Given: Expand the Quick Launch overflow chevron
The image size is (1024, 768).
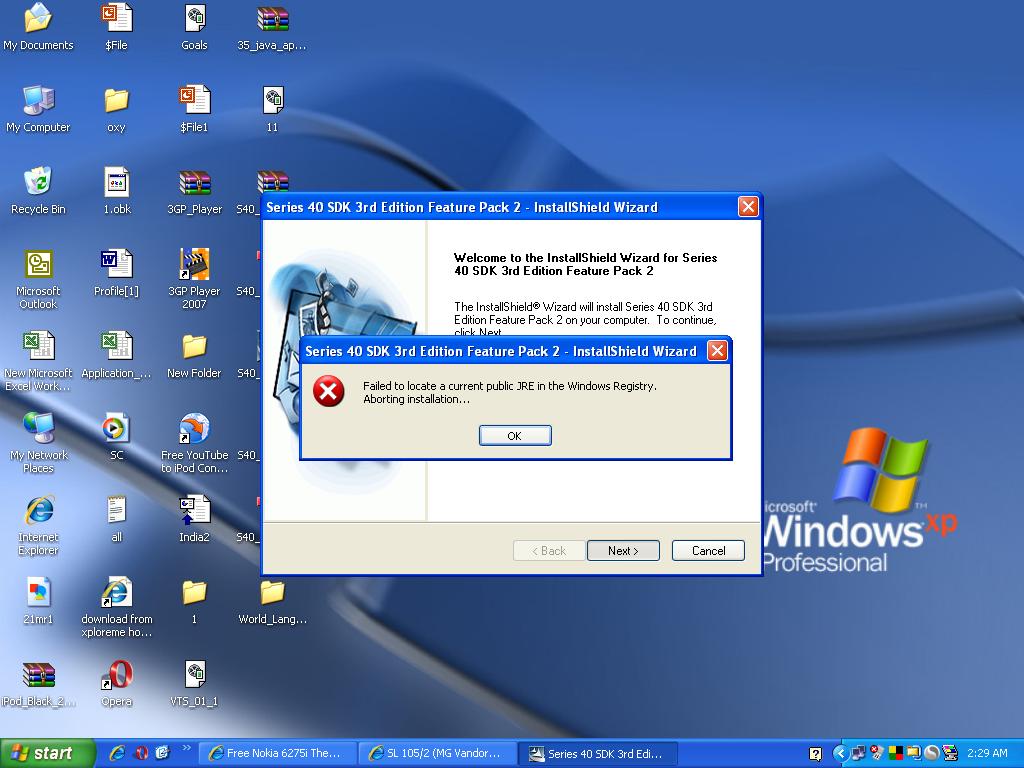Looking at the screenshot, I should click(186, 748).
